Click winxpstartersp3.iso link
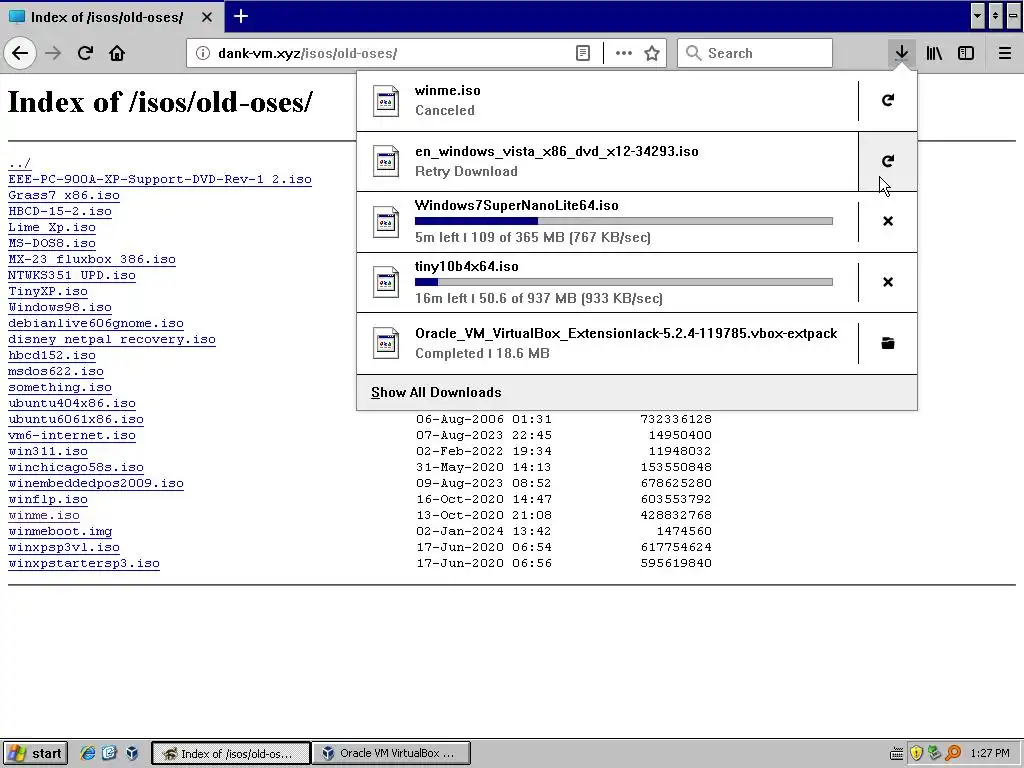1024x768 pixels. tap(84, 563)
